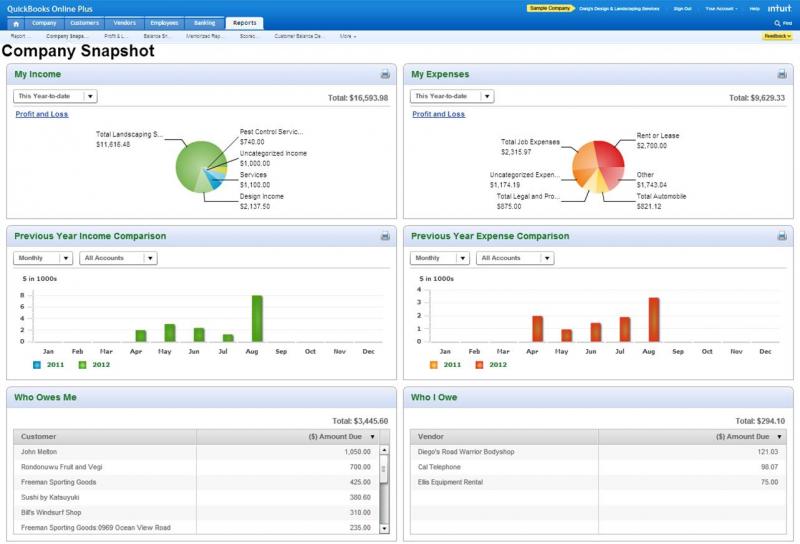Print the Previous Year Expense Comparison panel
Viewport: 800px width, 544px height.
(782, 236)
